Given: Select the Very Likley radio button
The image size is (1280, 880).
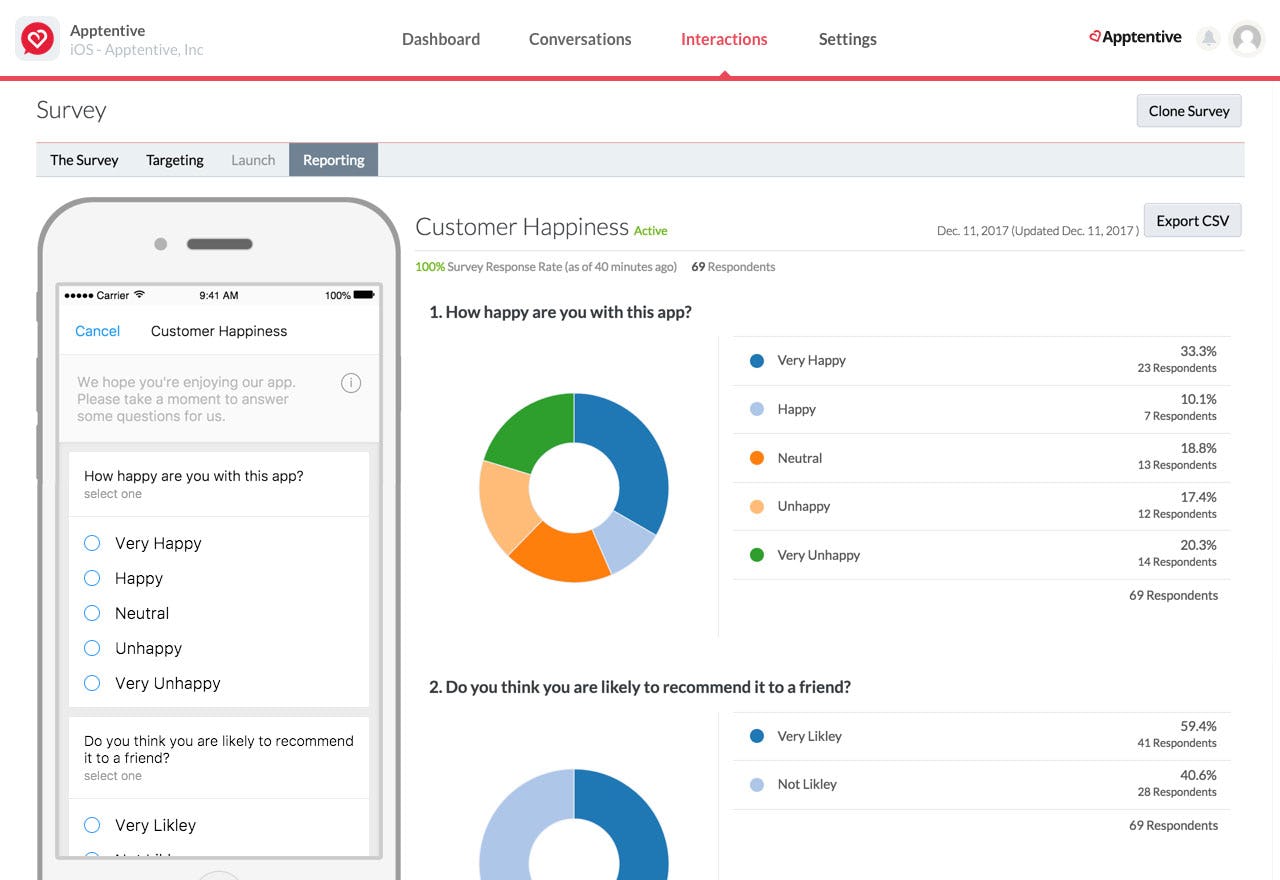Looking at the screenshot, I should click(92, 825).
